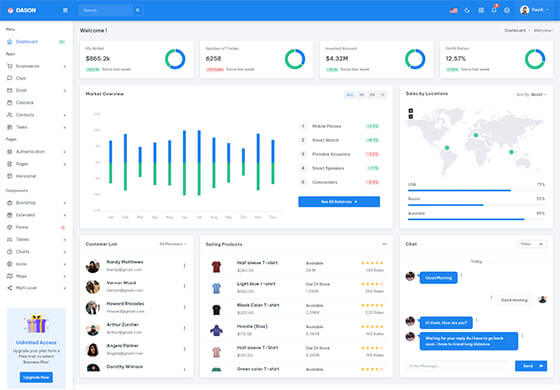Toggle dark mode moon icon in header
This screenshot has width=560, height=390.
(467, 10)
